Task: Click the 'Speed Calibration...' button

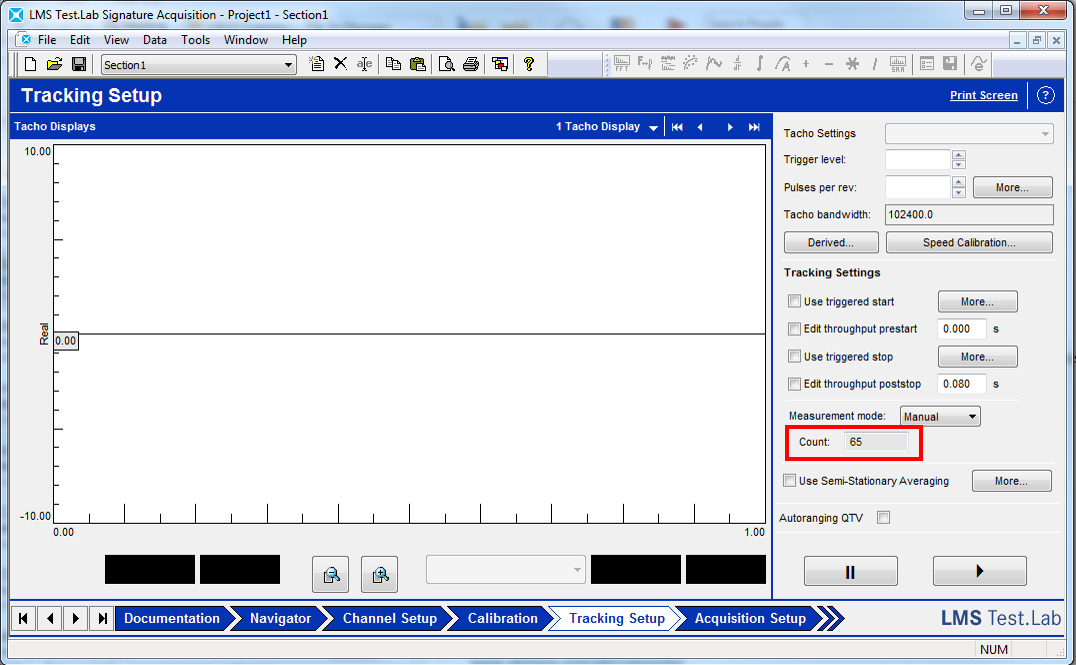Action: coord(969,242)
